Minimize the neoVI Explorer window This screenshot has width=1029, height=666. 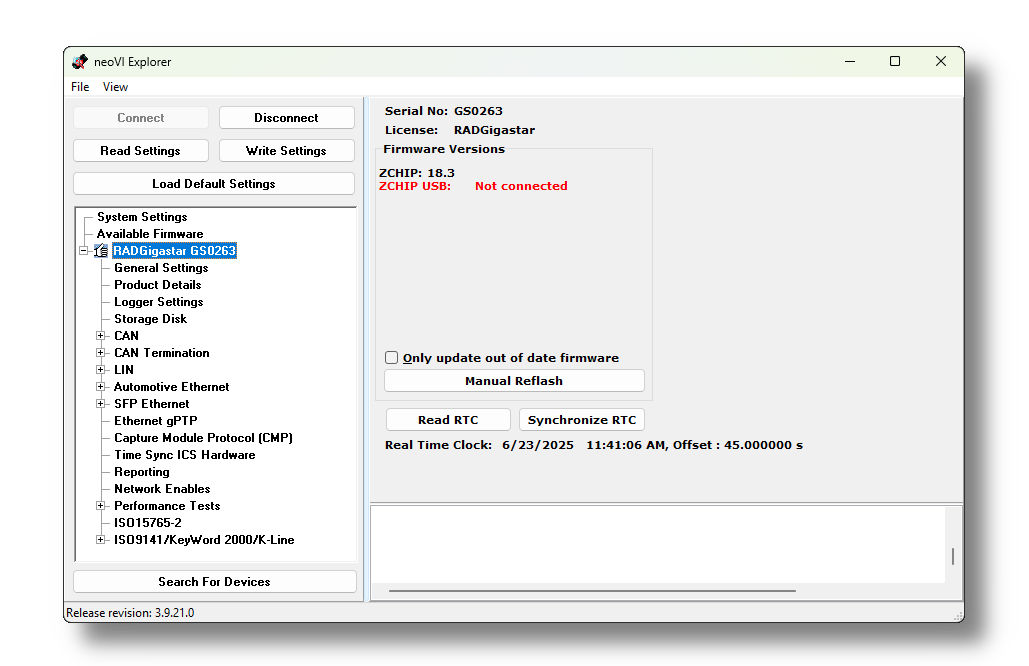850,62
